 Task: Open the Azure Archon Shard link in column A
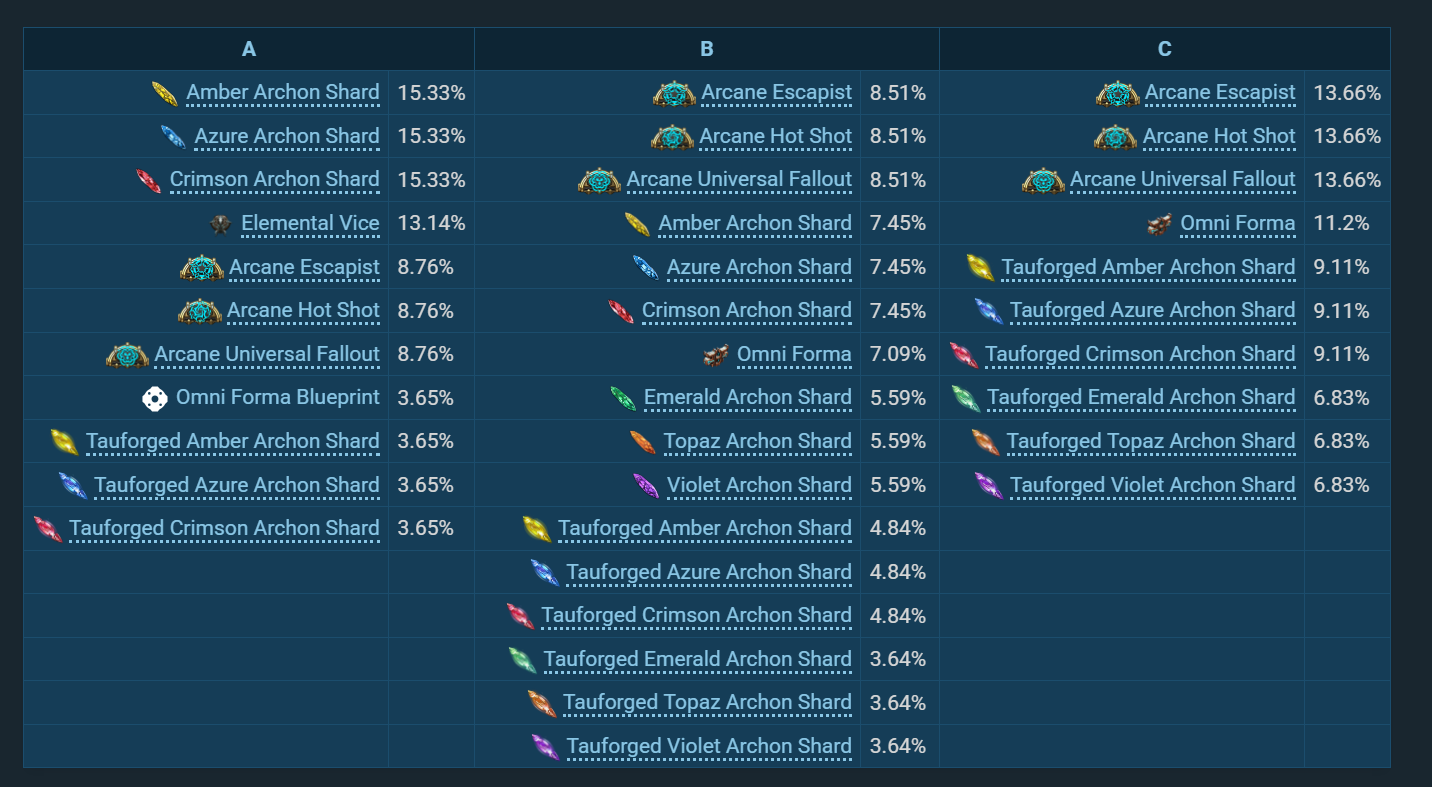(x=287, y=136)
